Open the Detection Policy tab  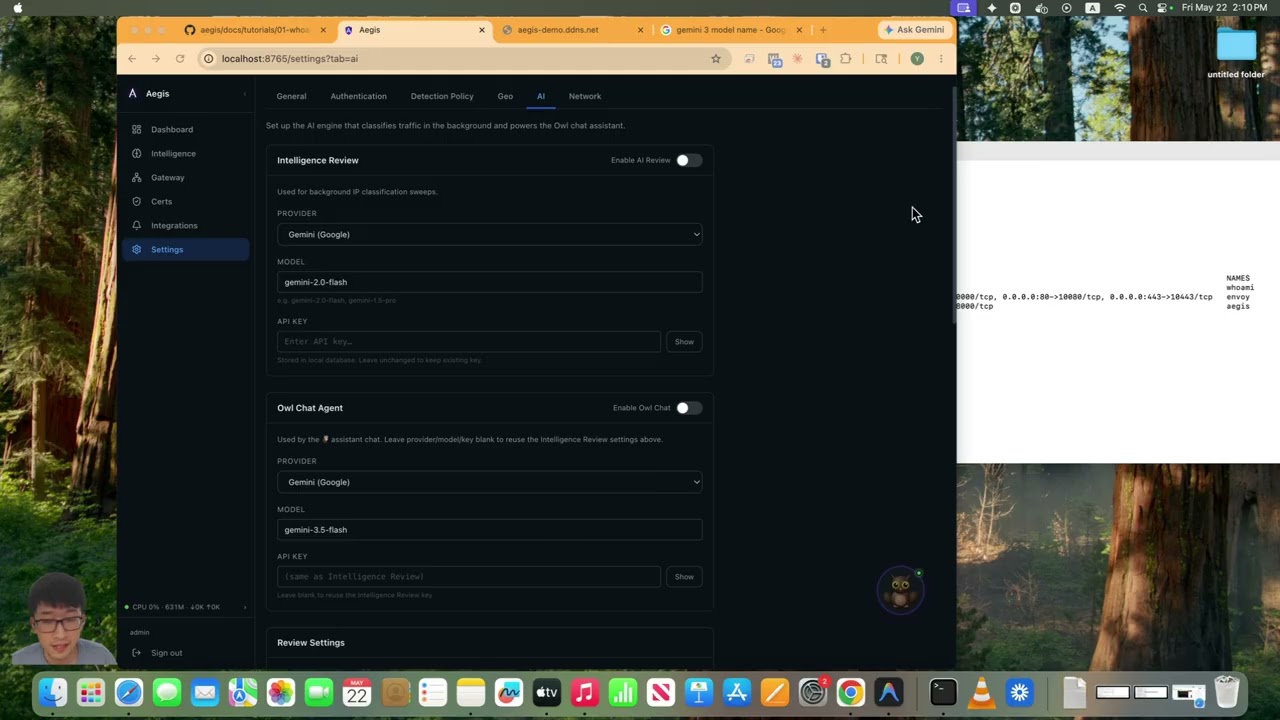click(442, 96)
